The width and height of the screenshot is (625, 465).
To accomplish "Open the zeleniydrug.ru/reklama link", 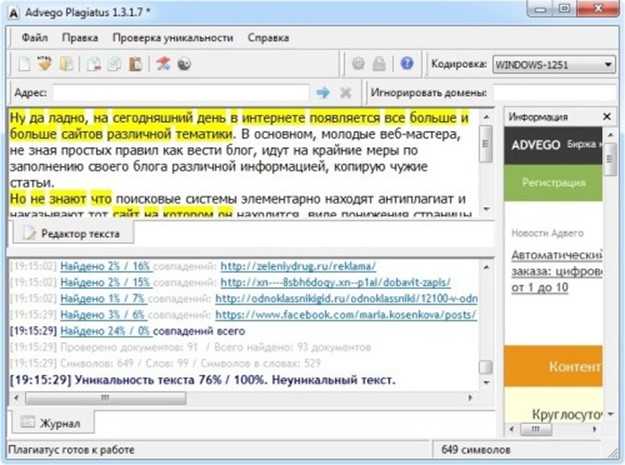I will click(x=298, y=266).
